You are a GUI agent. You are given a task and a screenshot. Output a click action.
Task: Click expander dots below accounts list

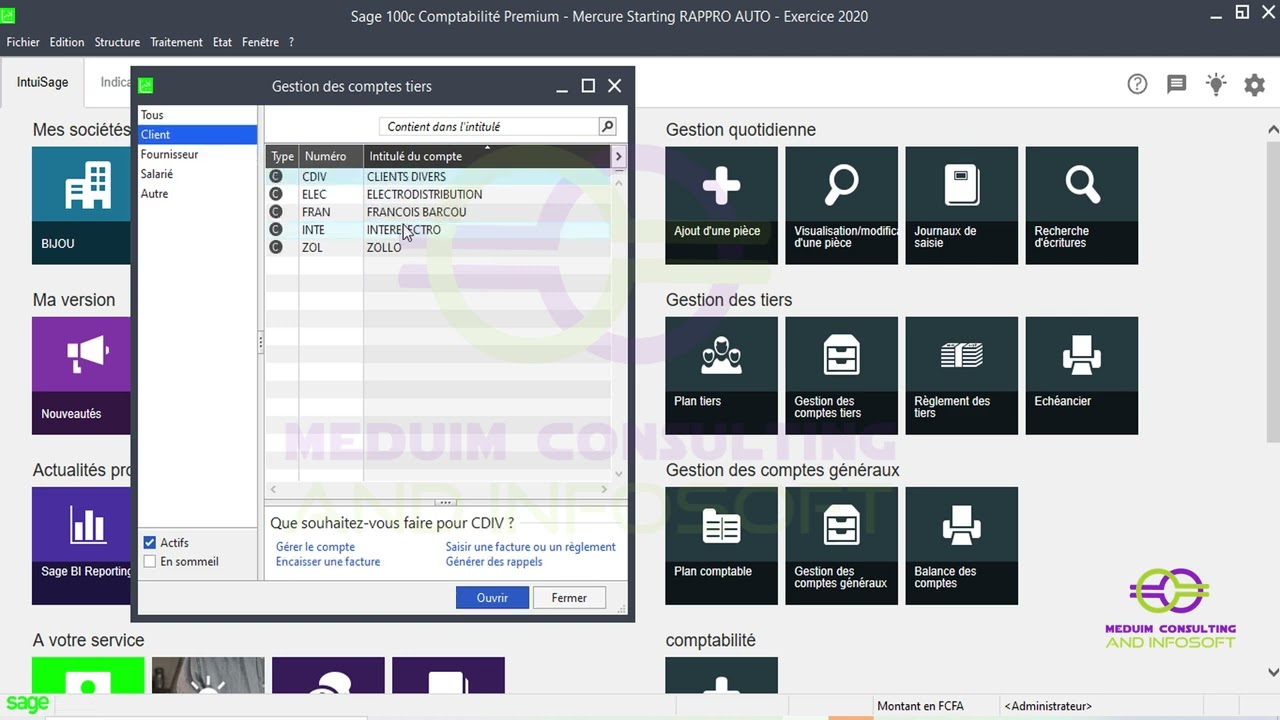click(446, 502)
